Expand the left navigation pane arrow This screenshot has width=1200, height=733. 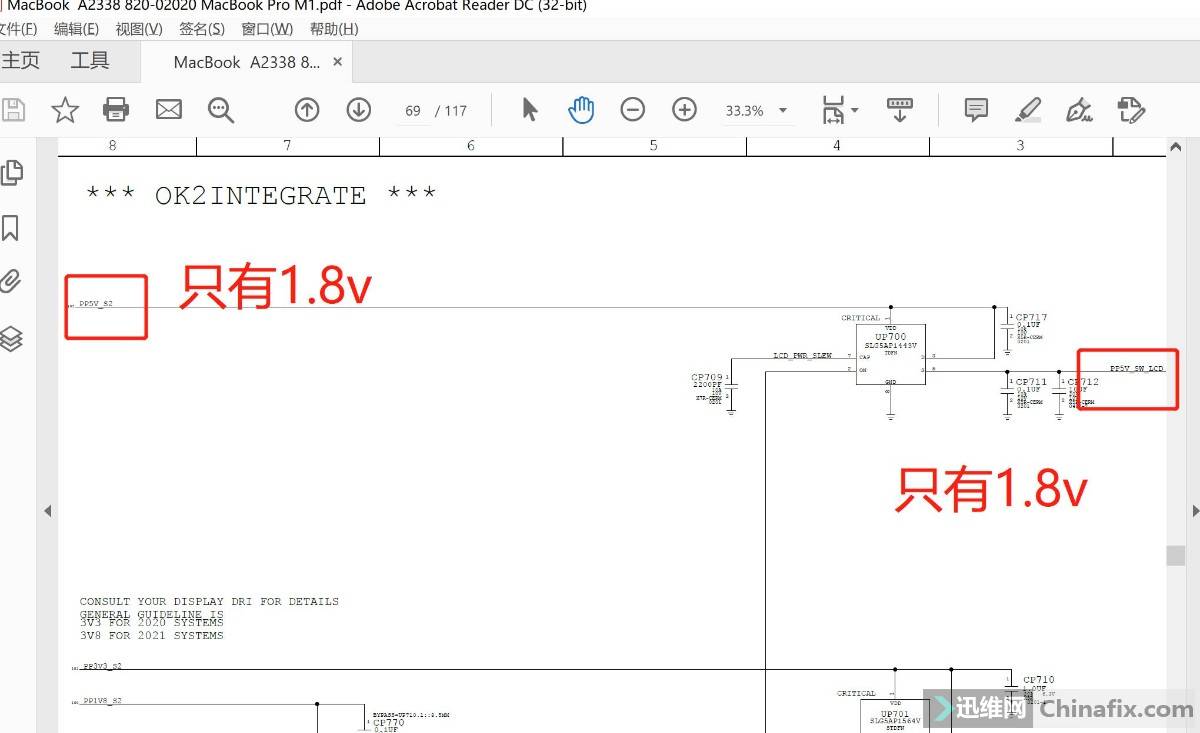[47, 511]
